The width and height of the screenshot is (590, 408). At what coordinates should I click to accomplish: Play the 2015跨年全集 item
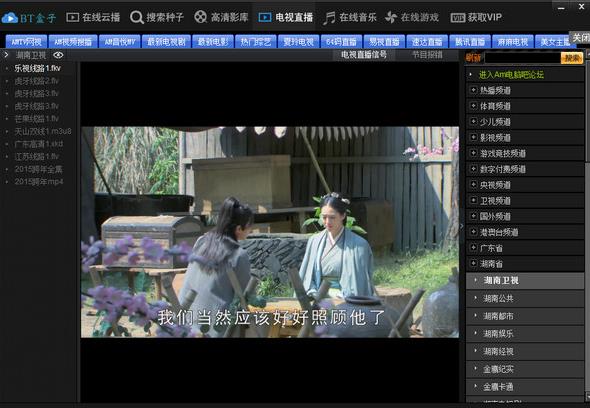38,169
